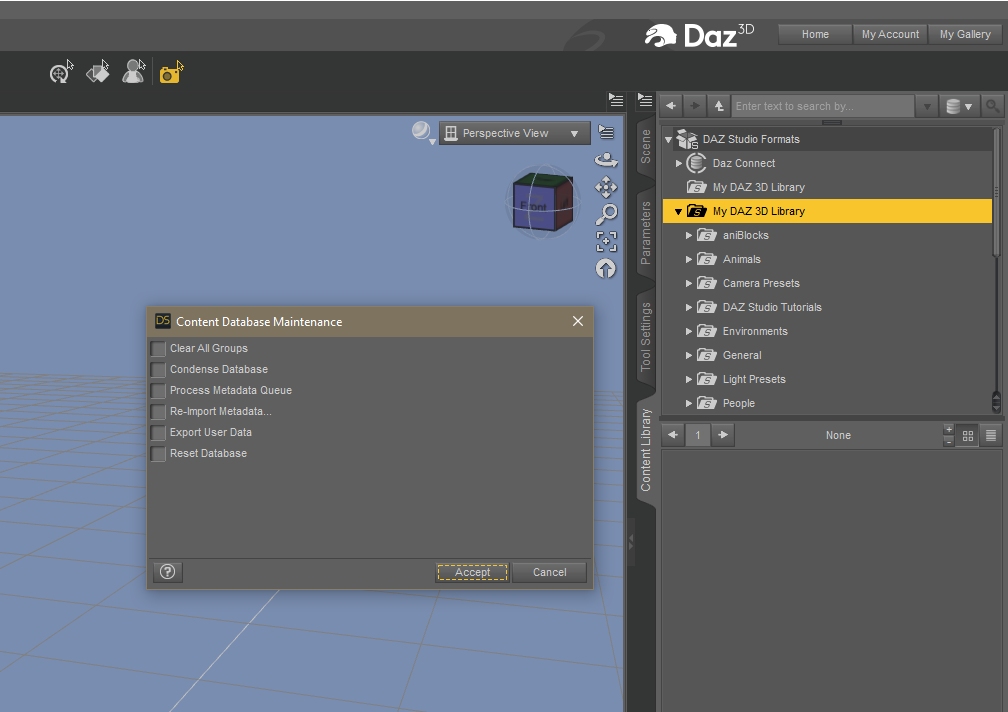The width and height of the screenshot is (1008, 712).
Task: Expand the Daz Connect tree node
Action: point(678,163)
